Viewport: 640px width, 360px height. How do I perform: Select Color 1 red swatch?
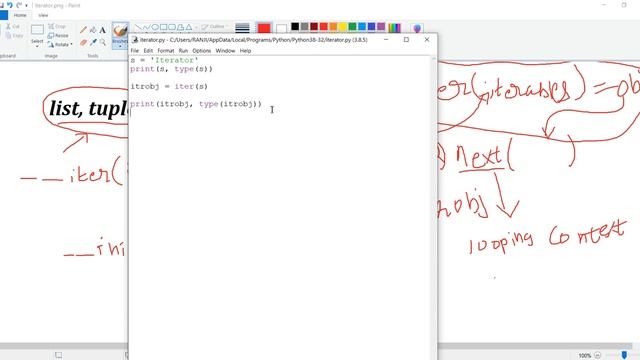(264, 28)
